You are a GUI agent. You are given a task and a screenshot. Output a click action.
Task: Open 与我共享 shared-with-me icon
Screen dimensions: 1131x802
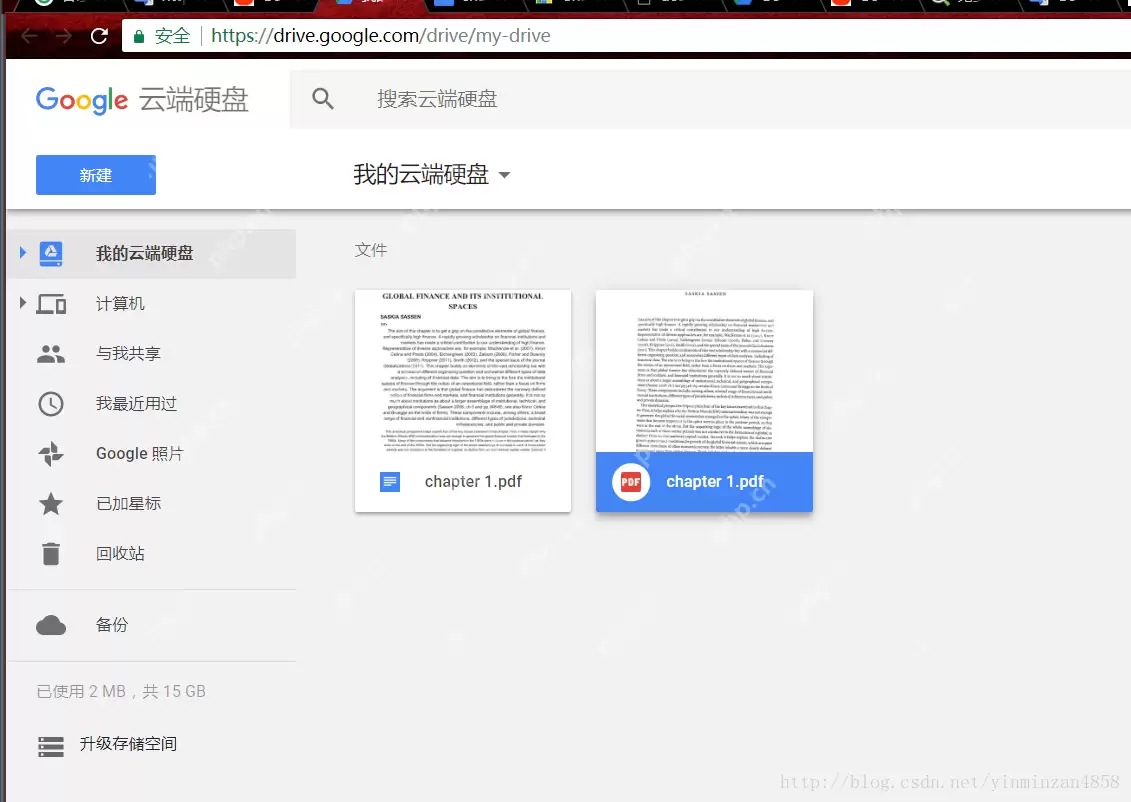coord(52,353)
